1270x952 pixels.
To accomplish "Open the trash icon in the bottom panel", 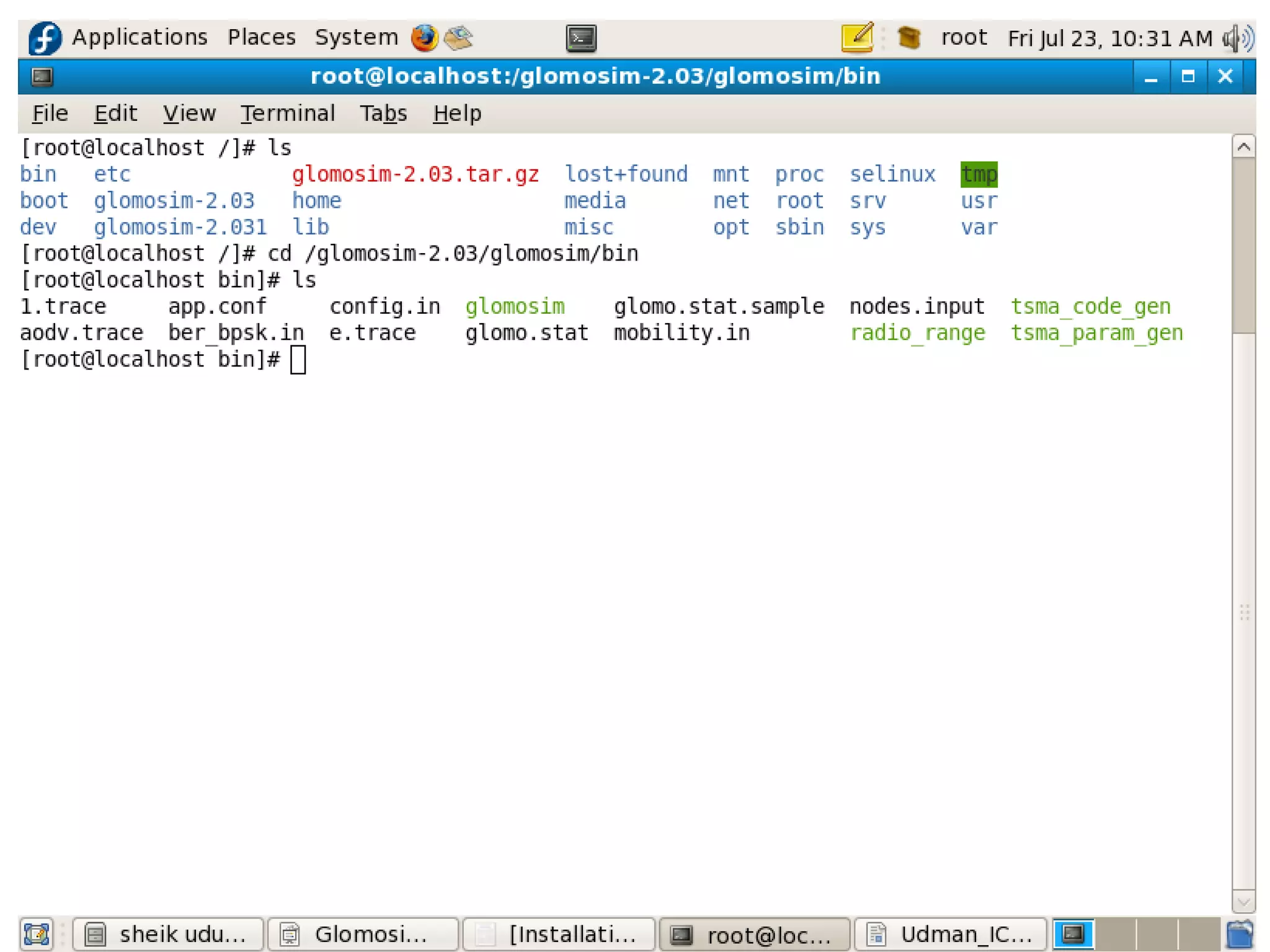I will [1240, 933].
